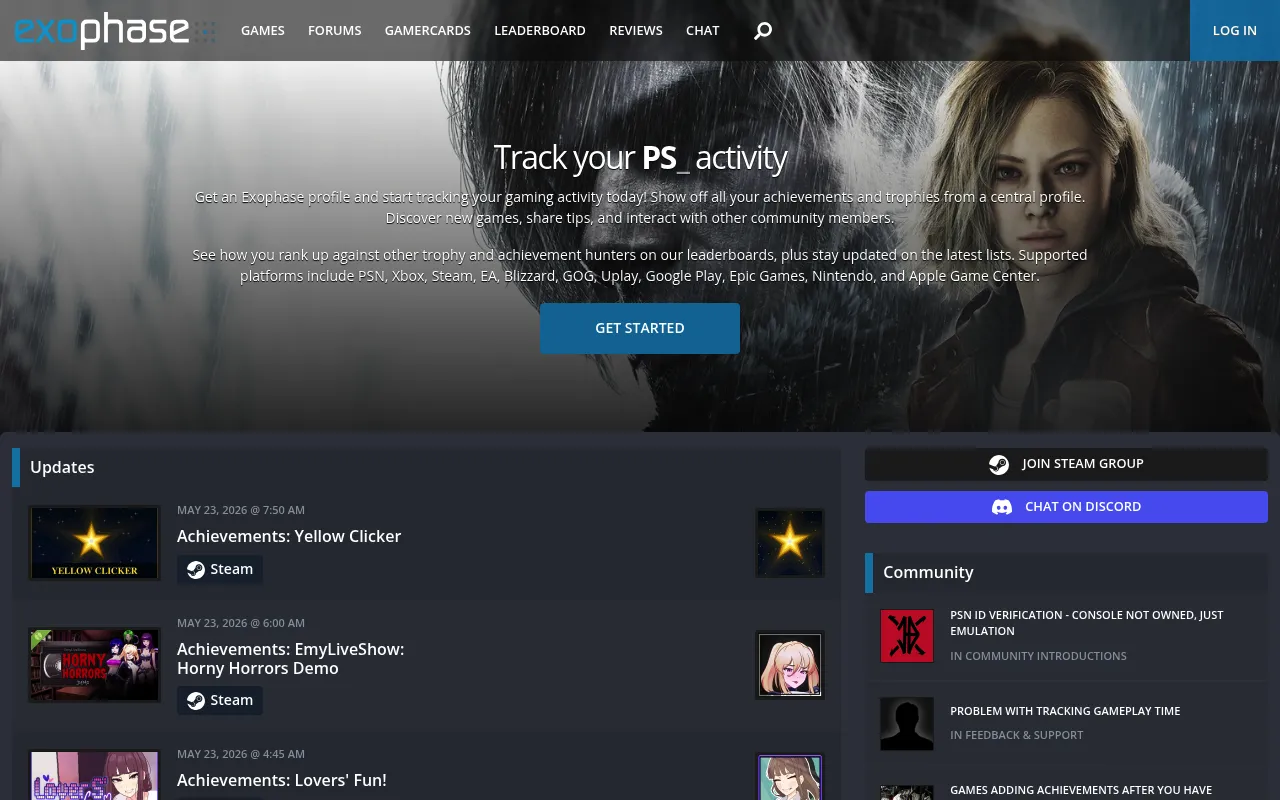The height and width of the screenshot is (800, 1280).
Task: Click the May 23, 2026 @ 6:00 AM timestamp
Action: pos(241,623)
